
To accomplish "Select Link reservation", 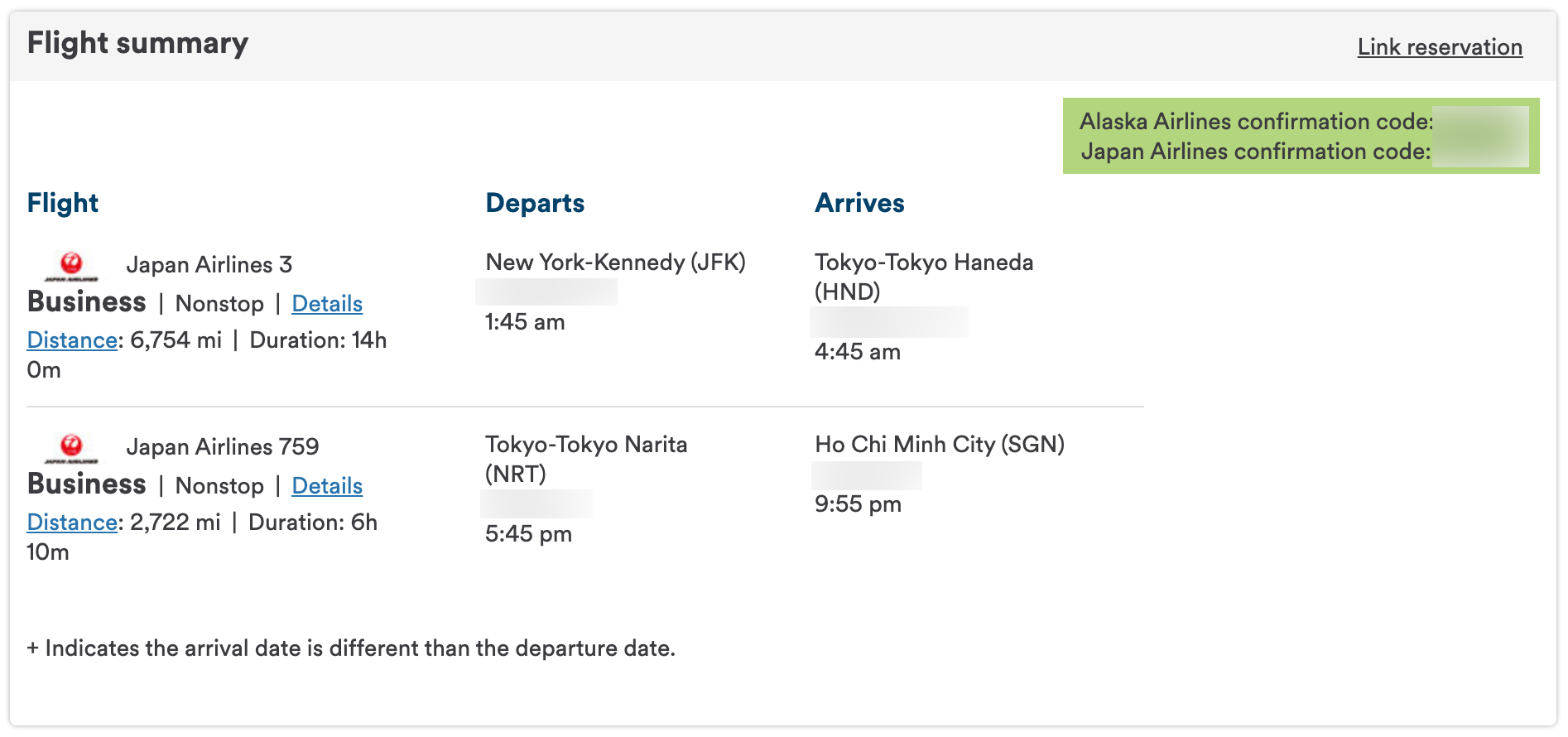I will click(1441, 47).
